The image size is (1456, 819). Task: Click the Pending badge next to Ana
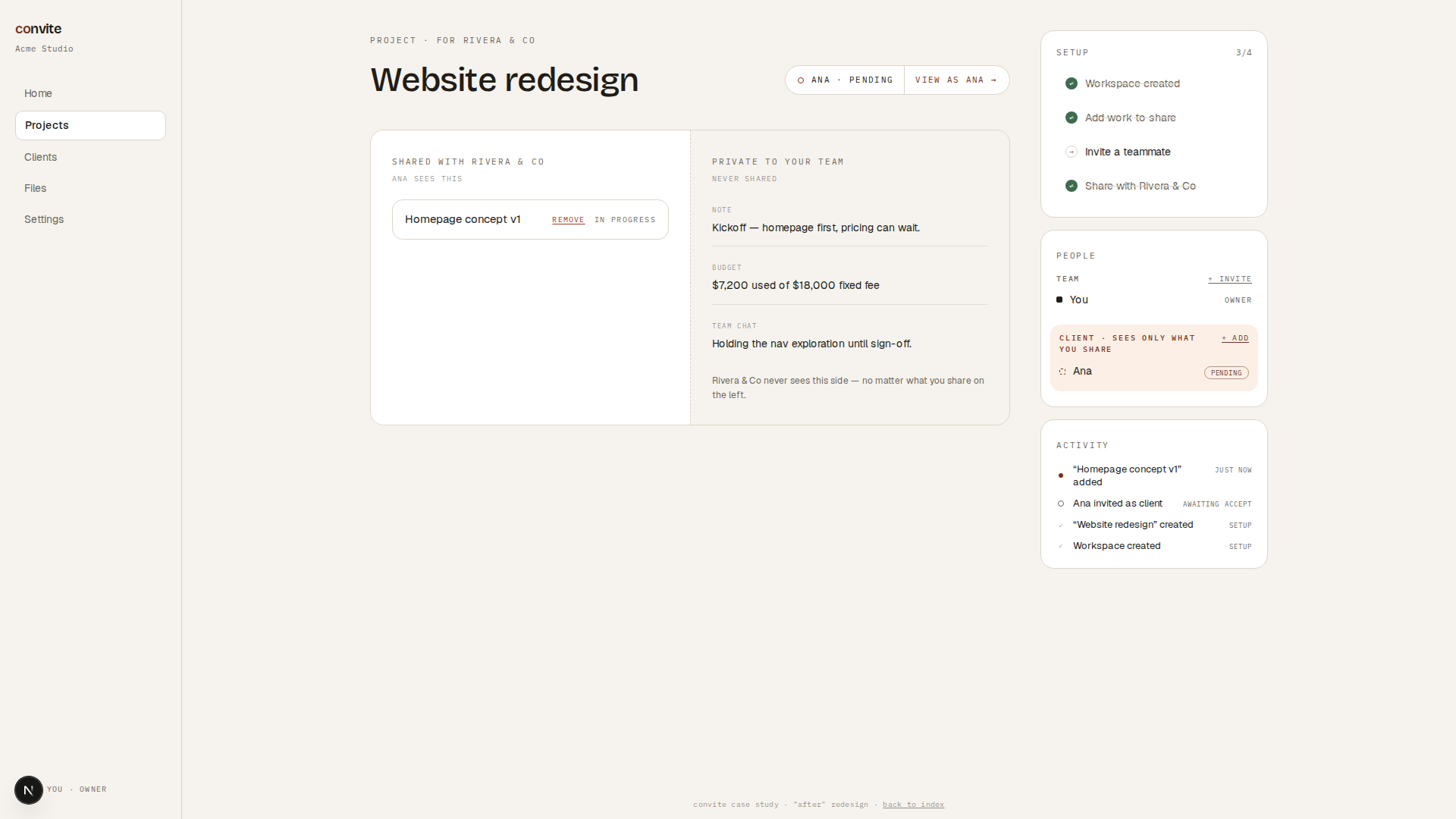[1226, 373]
